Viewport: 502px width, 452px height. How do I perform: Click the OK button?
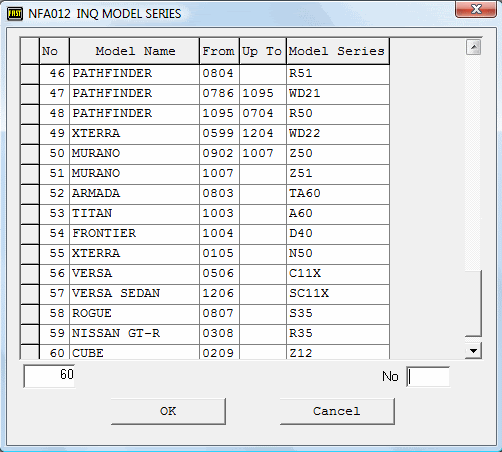tap(168, 411)
